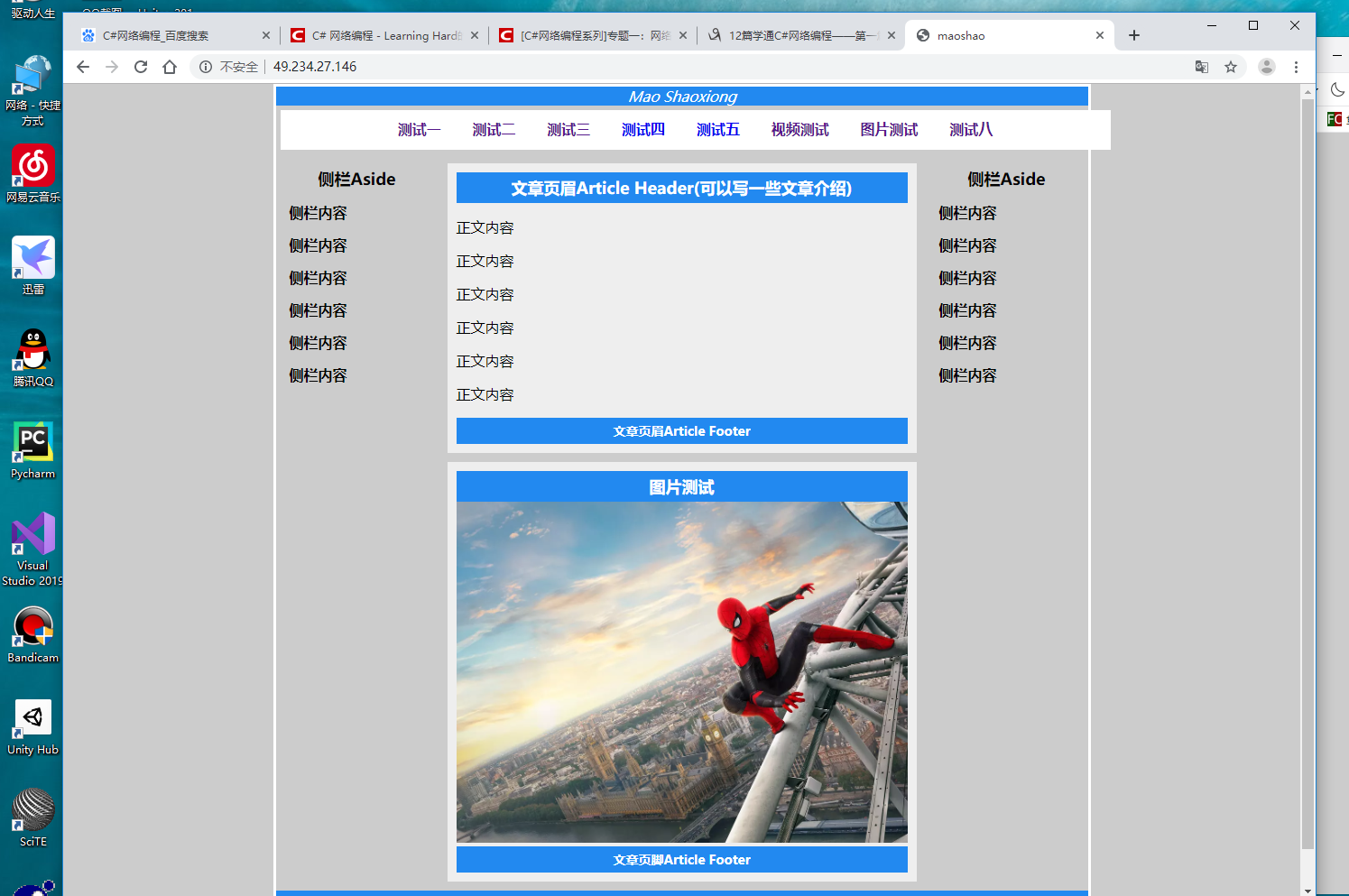Click the Spider-Man image
1349x896 pixels.
[682, 672]
